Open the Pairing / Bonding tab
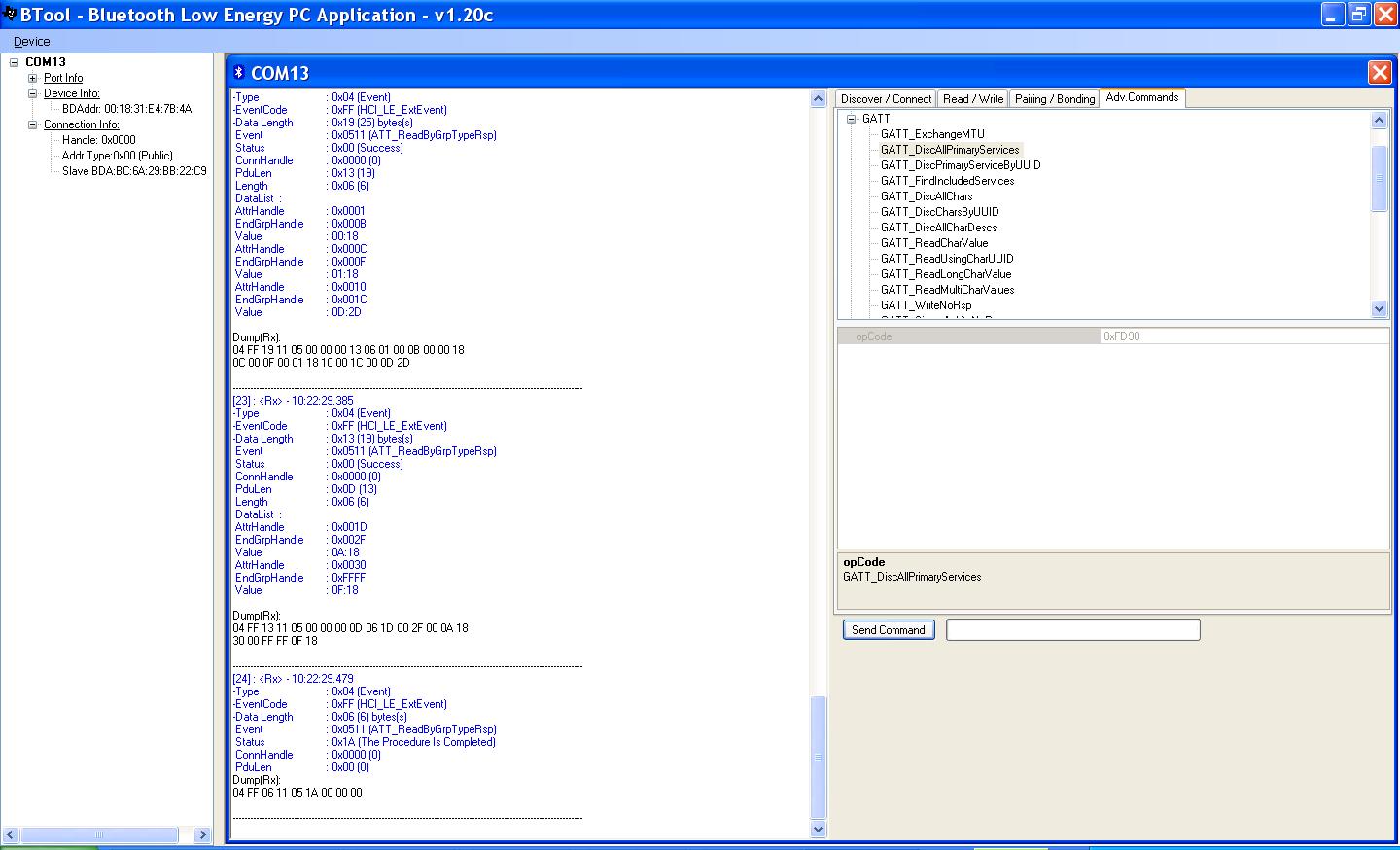 [x=1055, y=98]
